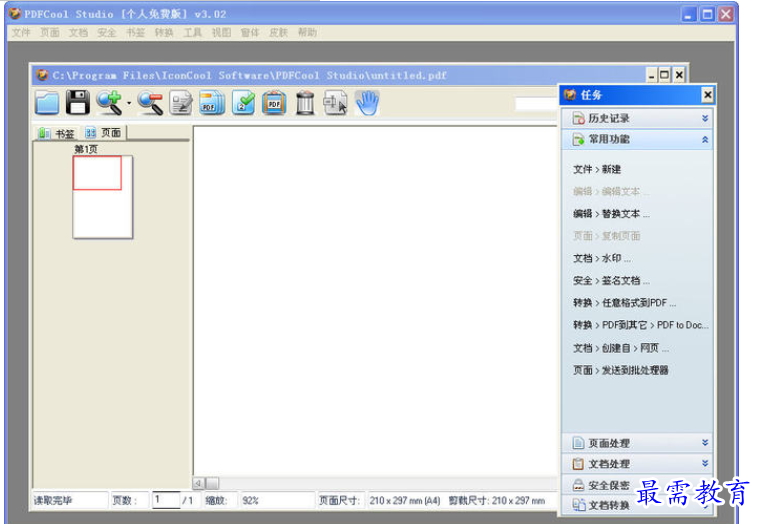Close the 任务 panel
This screenshot has width=758, height=524.
point(707,95)
